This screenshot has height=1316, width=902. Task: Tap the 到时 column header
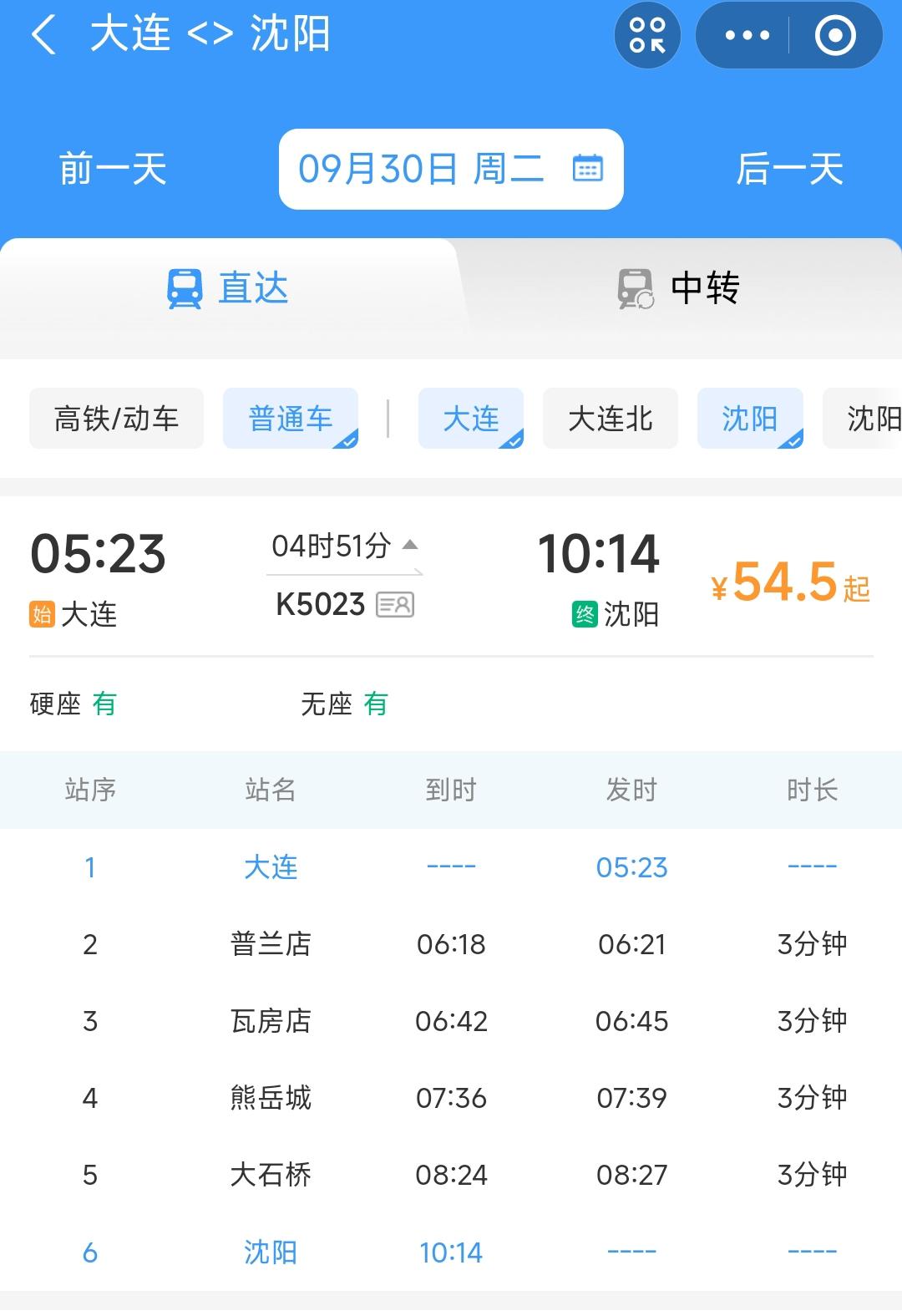[x=451, y=790]
